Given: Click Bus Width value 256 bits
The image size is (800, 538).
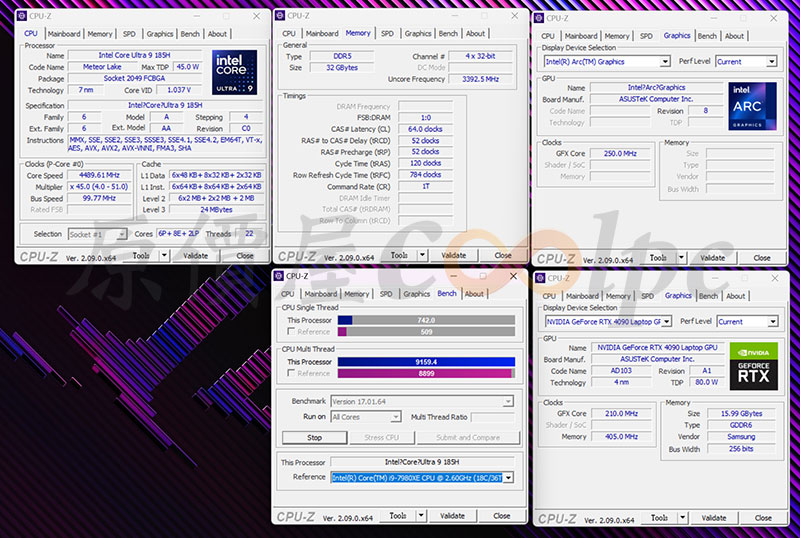Looking at the screenshot, I should 741,449.
